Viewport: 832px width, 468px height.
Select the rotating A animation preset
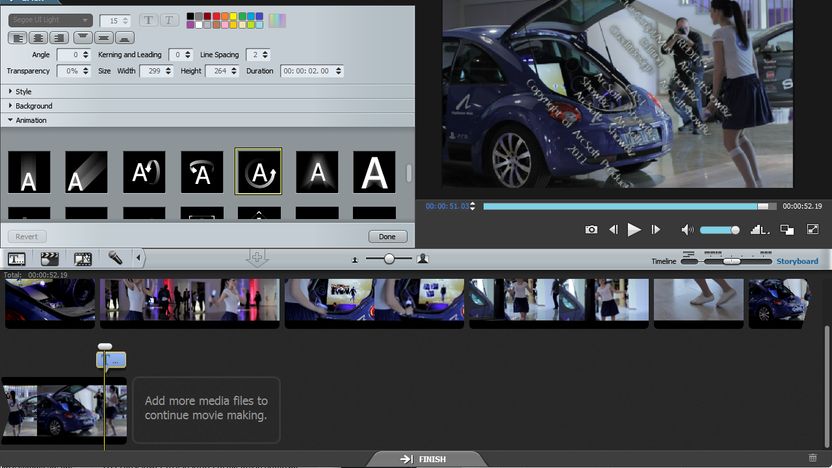coord(258,171)
